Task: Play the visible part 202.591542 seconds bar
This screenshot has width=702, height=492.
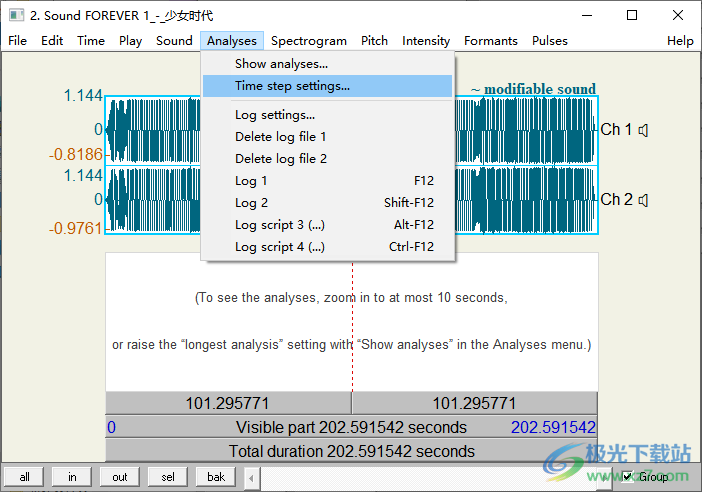Action: [x=351, y=428]
